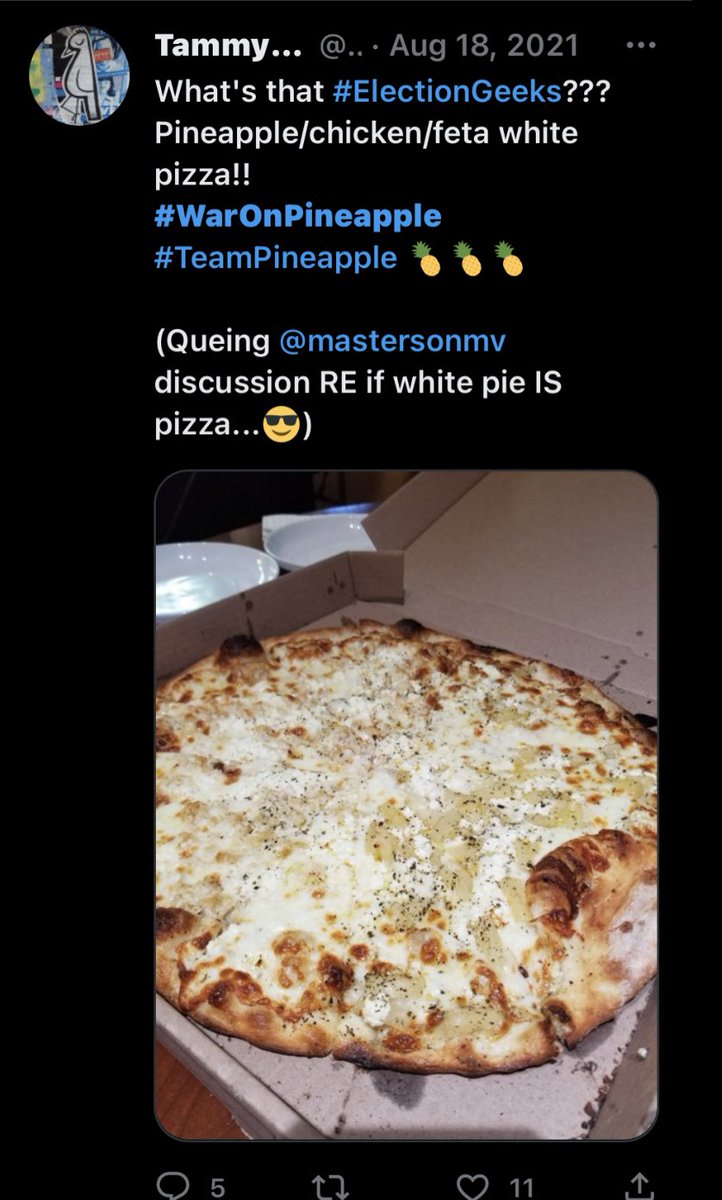
Task: Tap the Tammy display name
Action: (229, 45)
